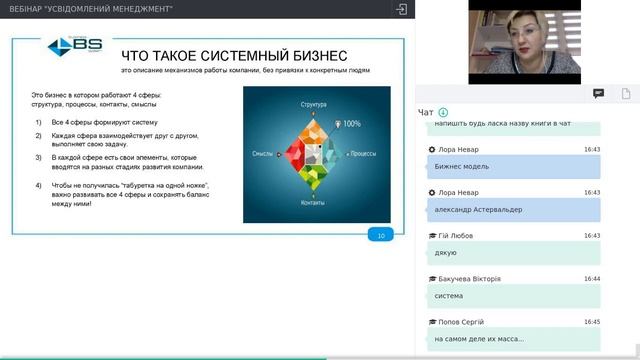Screen dimensions: 640x360
Task: Click the "Структура" label on diagram
Action: pos(313,105)
